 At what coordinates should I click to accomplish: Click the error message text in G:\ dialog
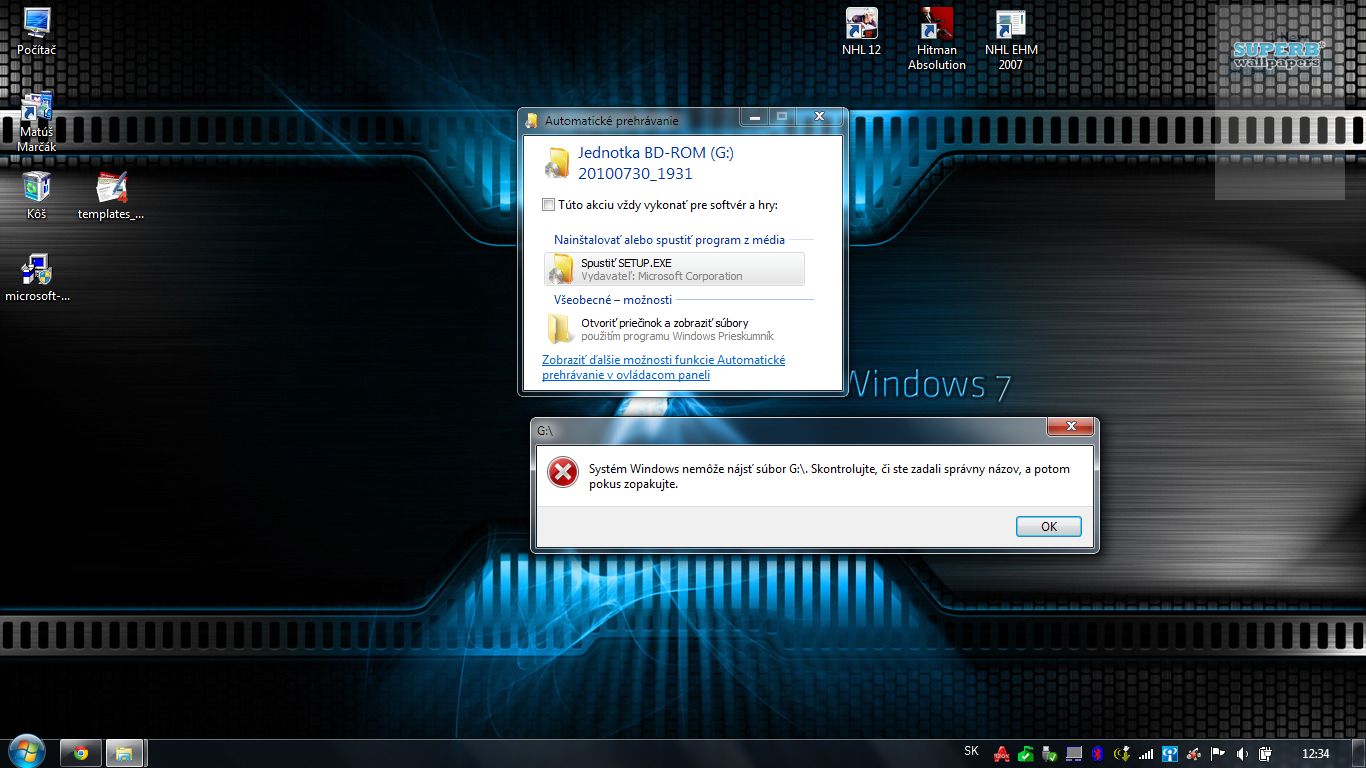(x=829, y=477)
